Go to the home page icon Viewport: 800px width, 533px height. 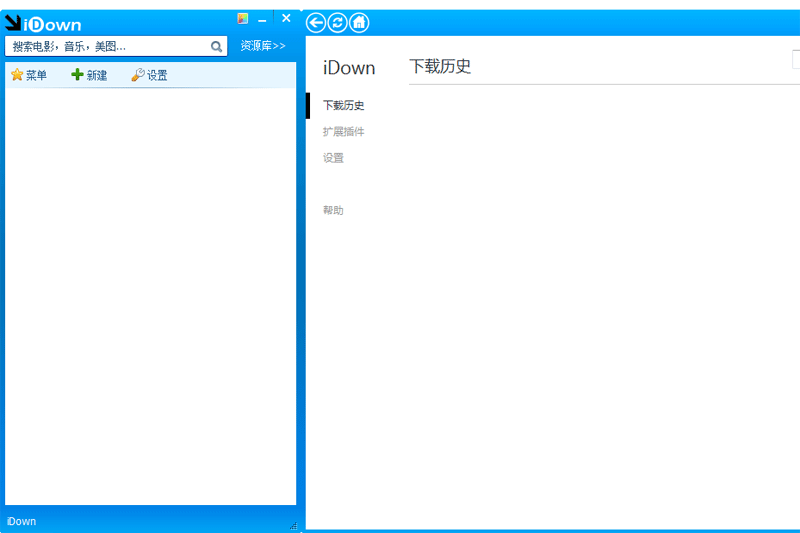coord(359,23)
